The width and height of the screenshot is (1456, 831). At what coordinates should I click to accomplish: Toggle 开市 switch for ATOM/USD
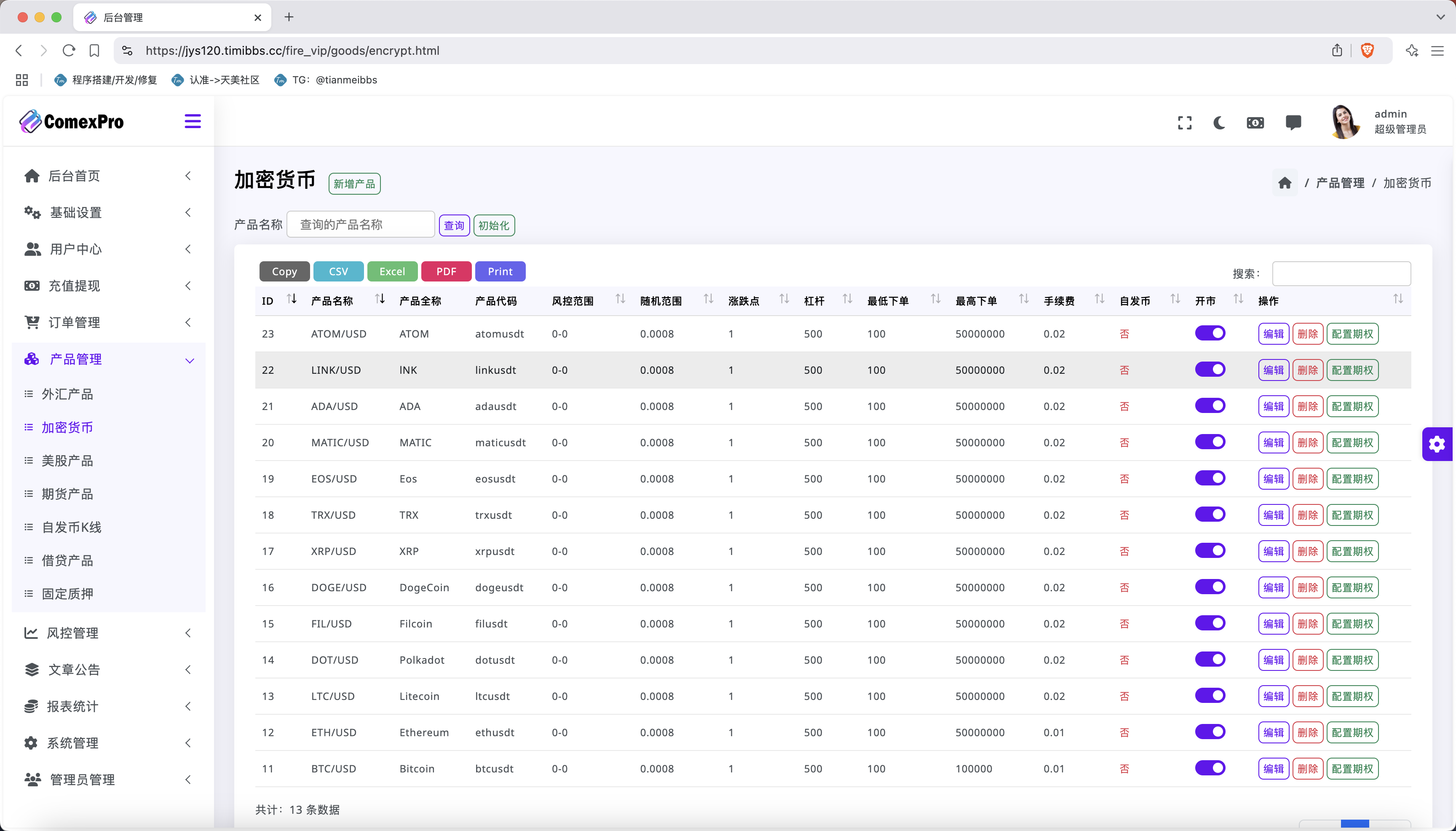coord(1210,333)
